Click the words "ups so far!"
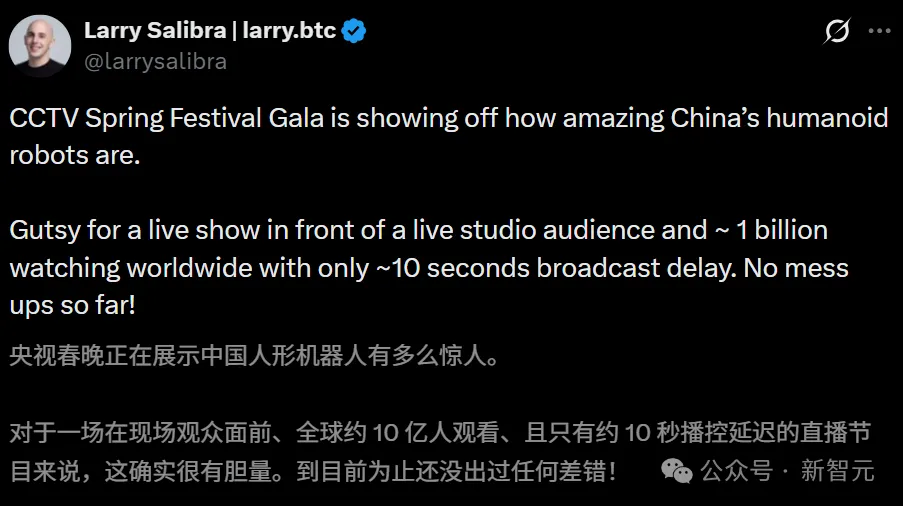The image size is (903, 506). (x=72, y=305)
